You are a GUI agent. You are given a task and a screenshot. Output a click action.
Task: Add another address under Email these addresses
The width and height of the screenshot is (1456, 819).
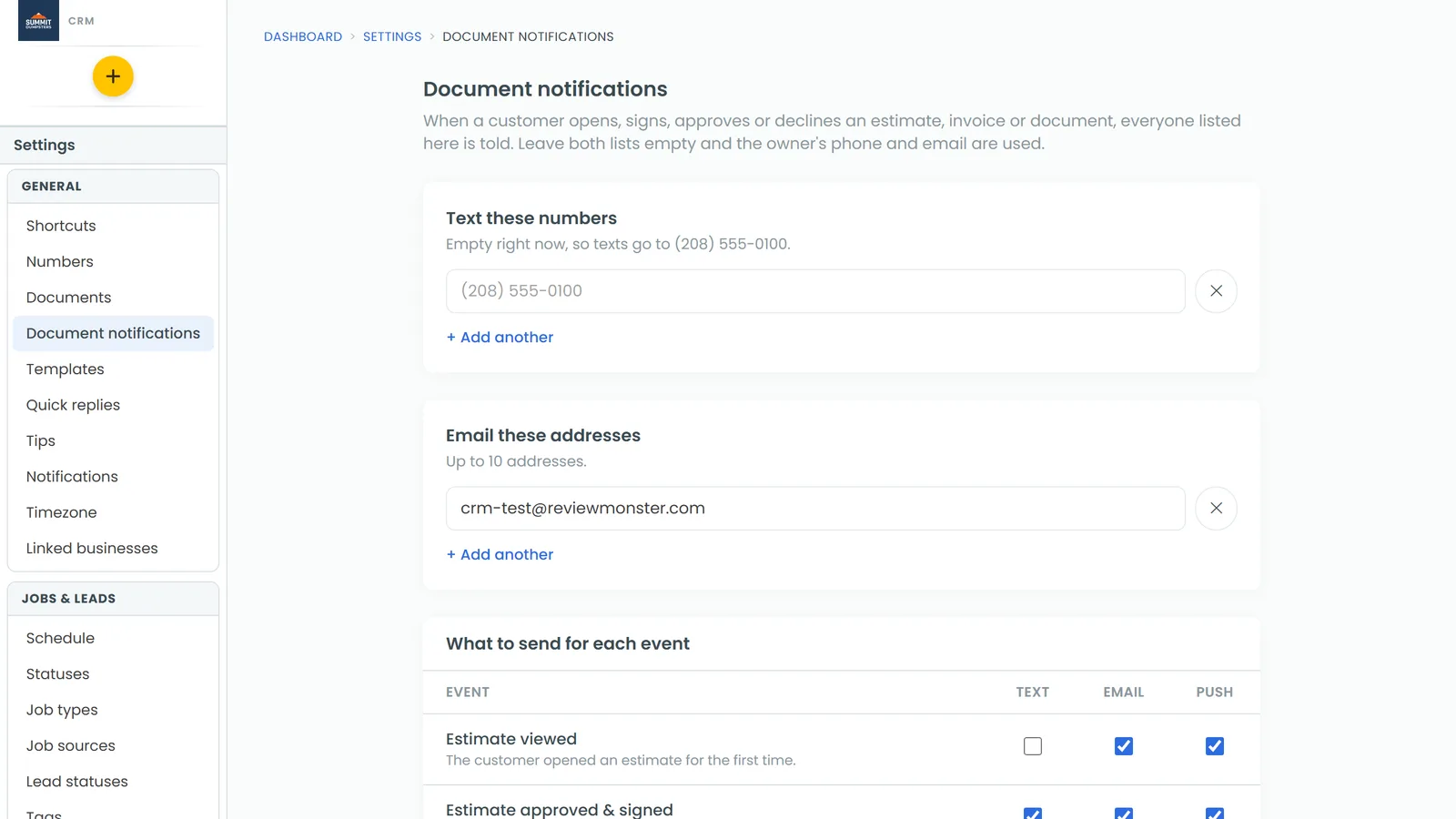[500, 555]
